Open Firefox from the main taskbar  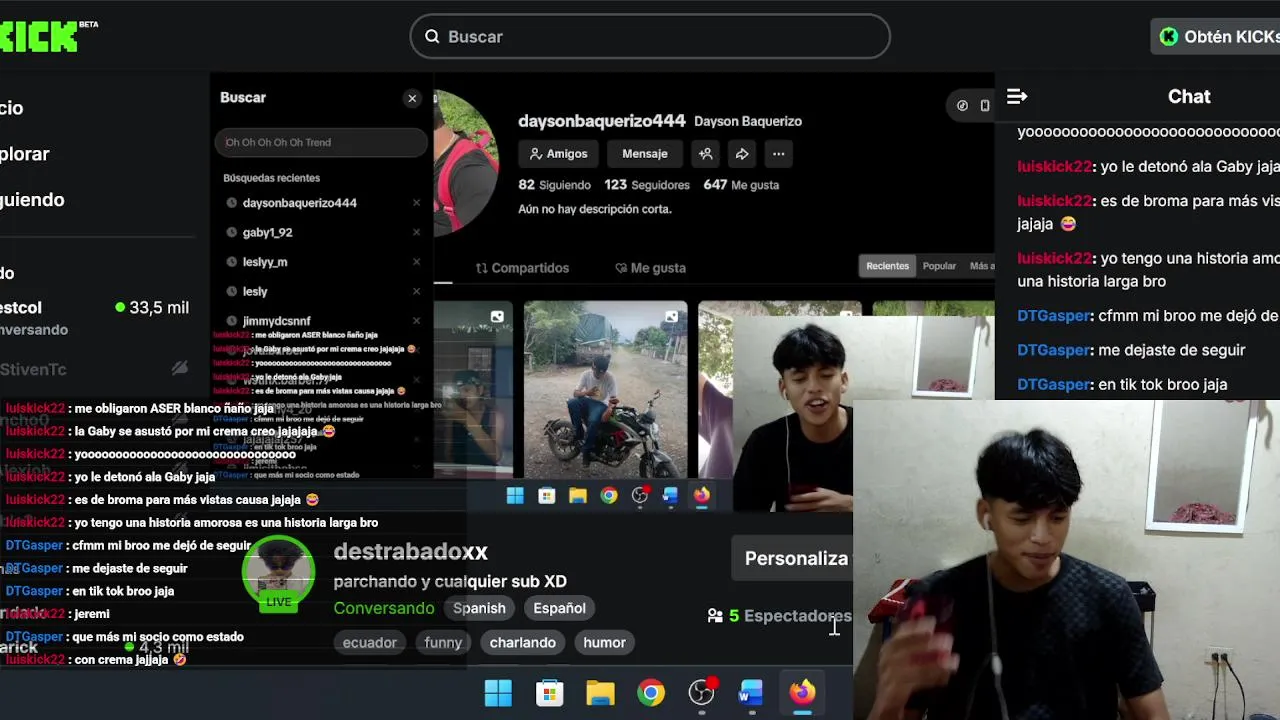[802, 692]
